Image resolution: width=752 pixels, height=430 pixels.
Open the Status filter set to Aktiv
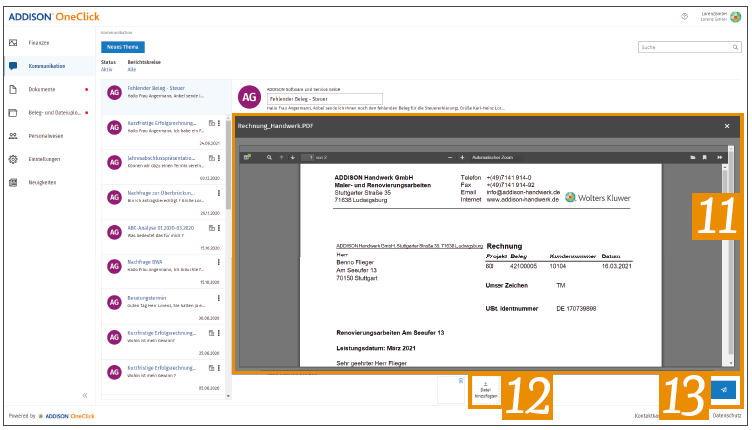107,70
